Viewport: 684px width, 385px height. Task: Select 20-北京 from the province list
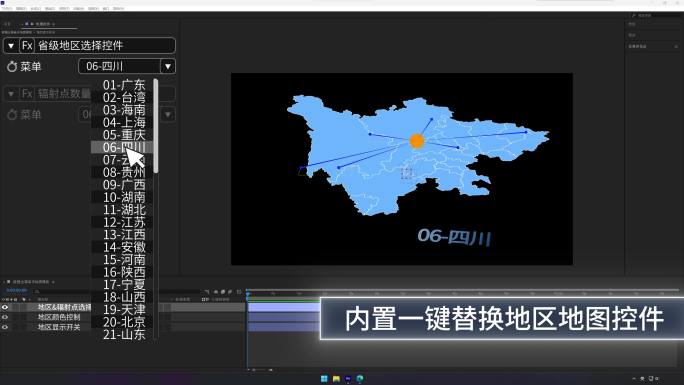click(x=123, y=322)
